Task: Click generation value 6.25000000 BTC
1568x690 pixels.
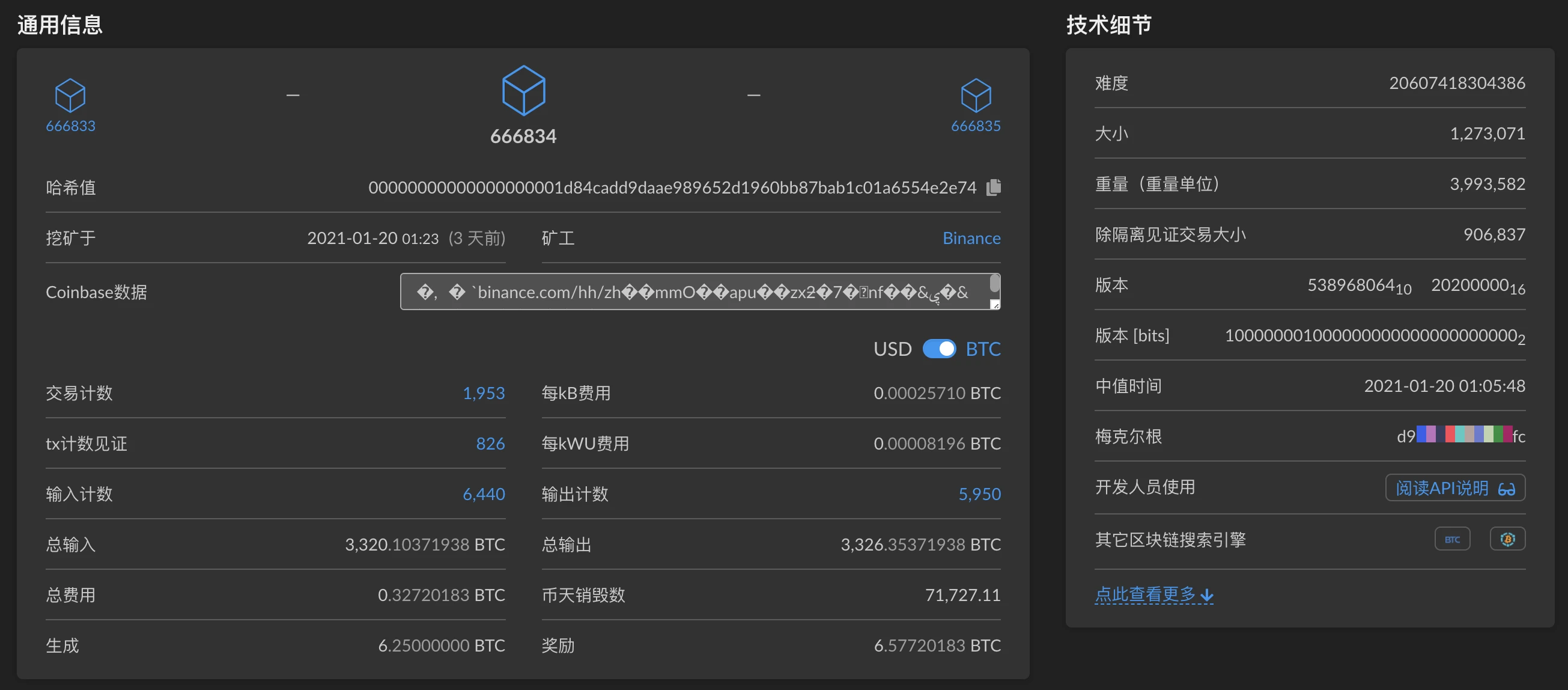Action: click(x=442, y=646)
